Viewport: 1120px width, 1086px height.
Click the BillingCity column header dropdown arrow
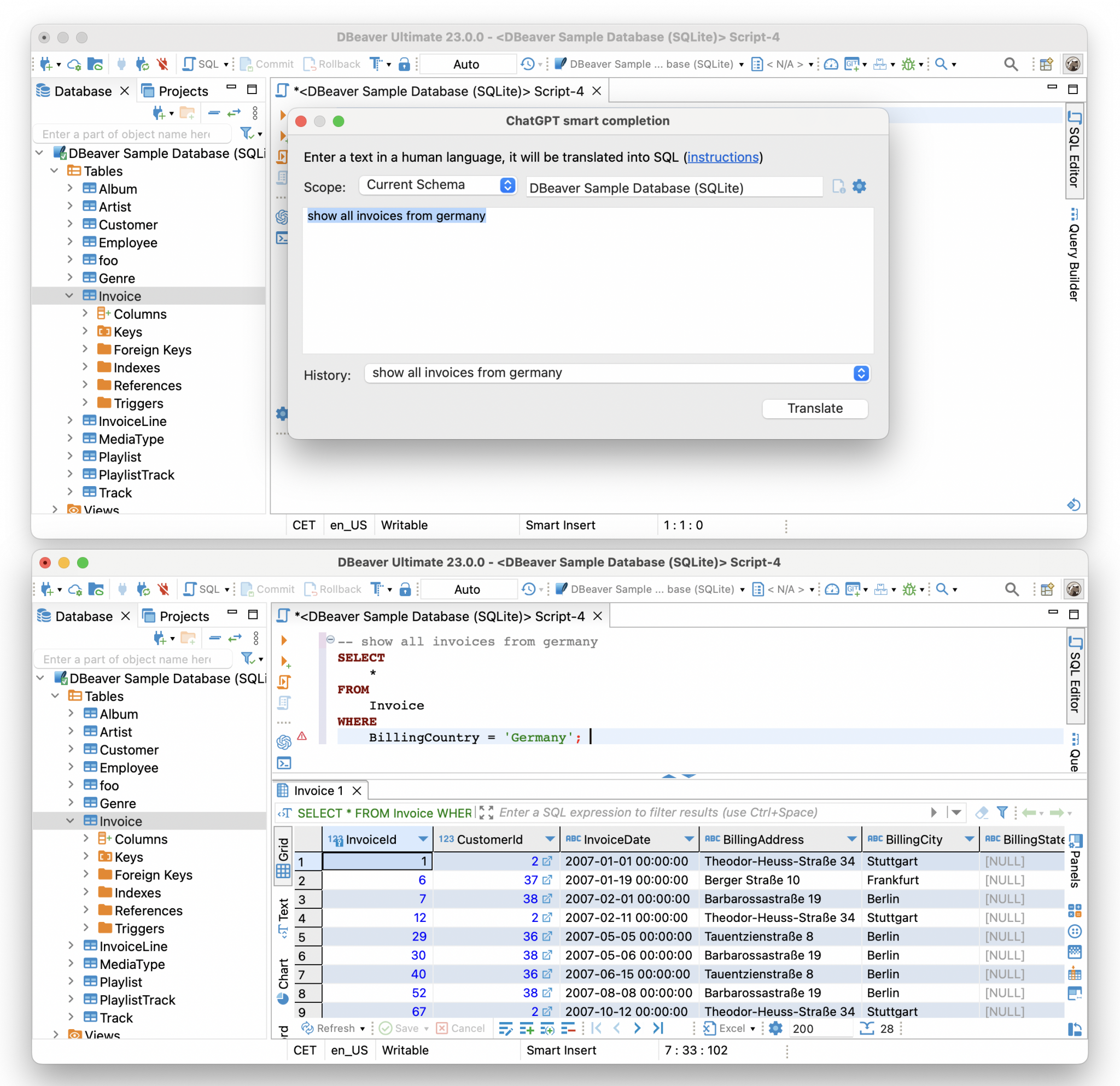click(x=969, y=839)
